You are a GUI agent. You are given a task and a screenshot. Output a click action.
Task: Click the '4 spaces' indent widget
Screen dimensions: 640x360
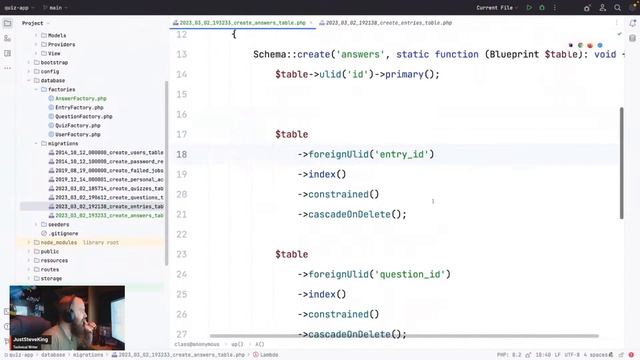coord(596,355)
